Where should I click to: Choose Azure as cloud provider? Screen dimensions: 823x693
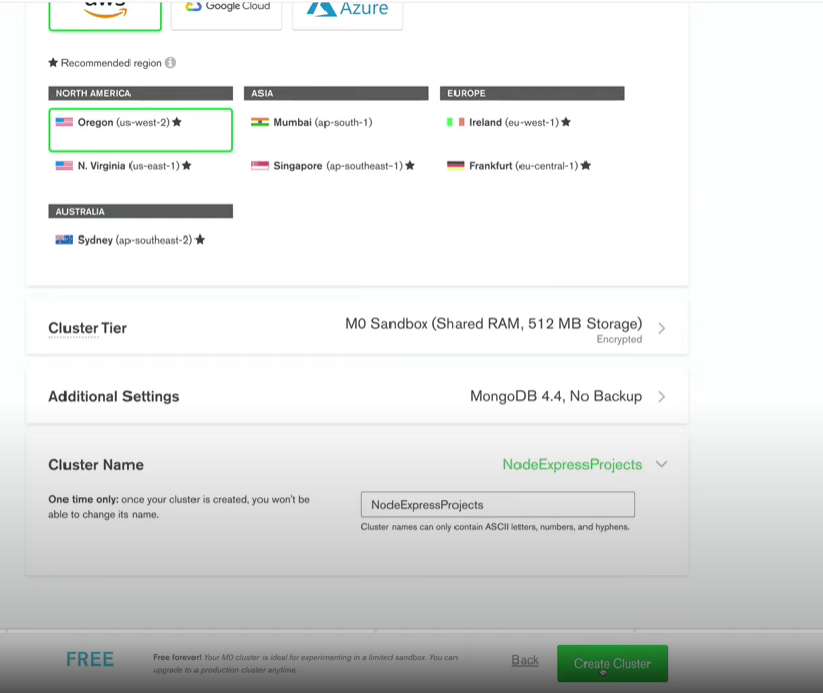point(347,14)
